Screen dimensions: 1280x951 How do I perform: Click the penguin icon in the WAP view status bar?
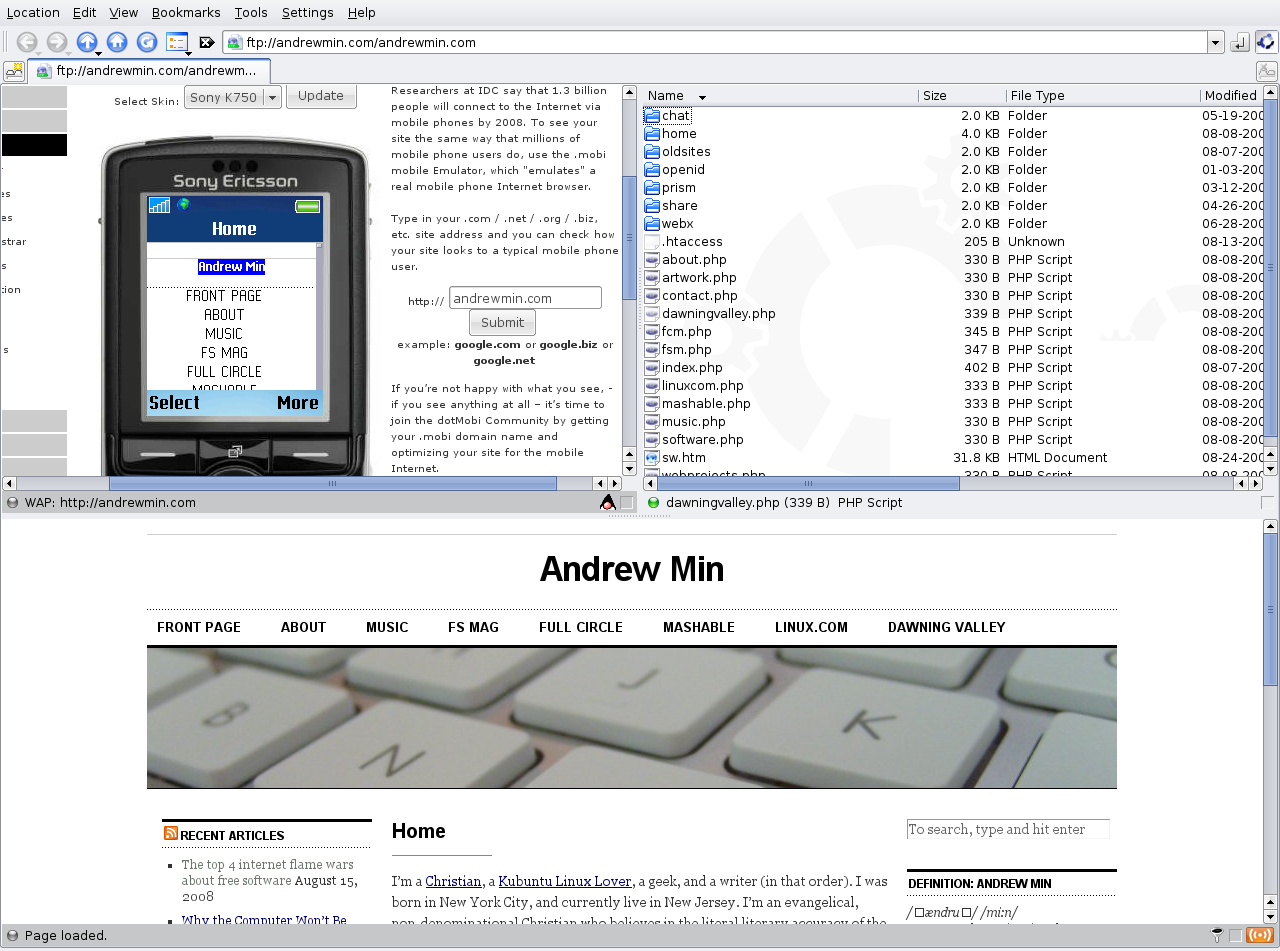point(607,503)
